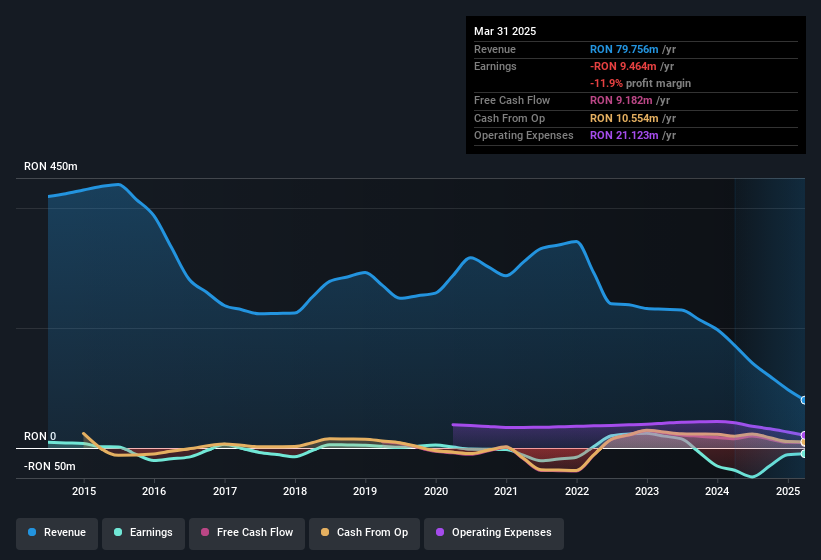821x560 pixels.
Task: Click the blue Revenue endpoint marker
Action: click(x=804, y=400)
